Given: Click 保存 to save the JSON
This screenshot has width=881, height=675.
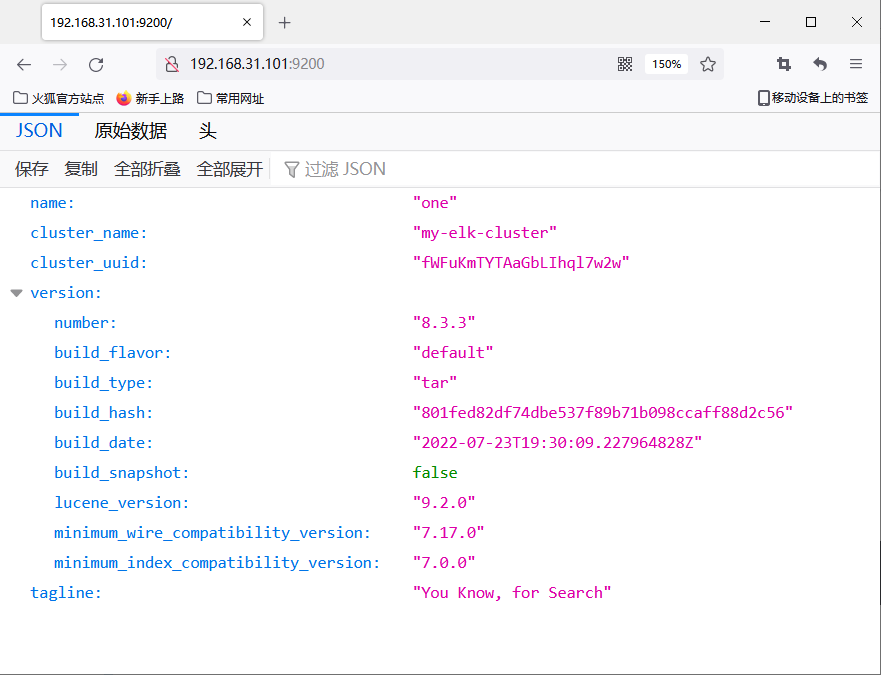Looking at the screenshot, I should click(x=32, y=169).
